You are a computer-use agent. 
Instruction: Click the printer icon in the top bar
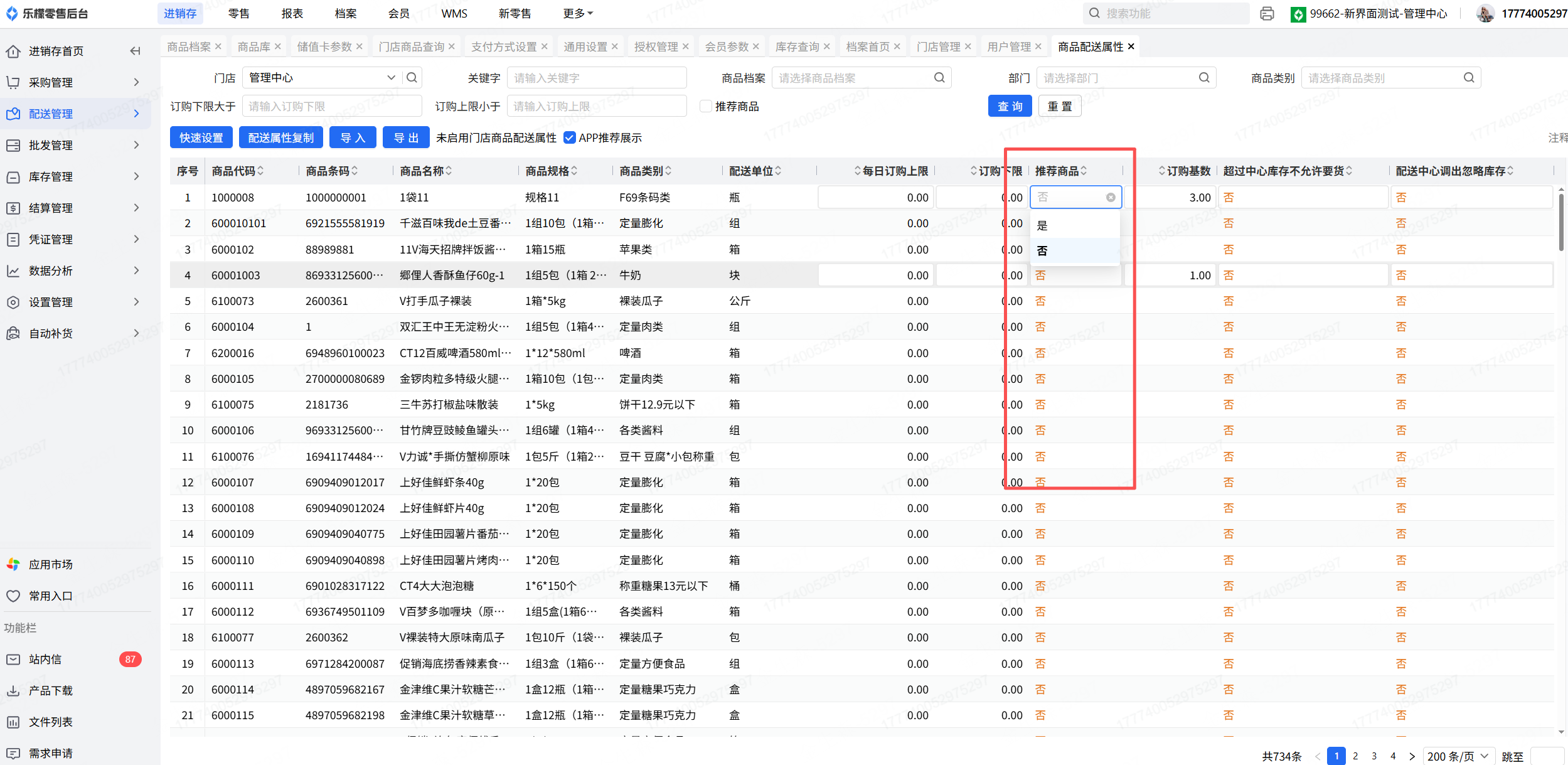pos(1267,13)
